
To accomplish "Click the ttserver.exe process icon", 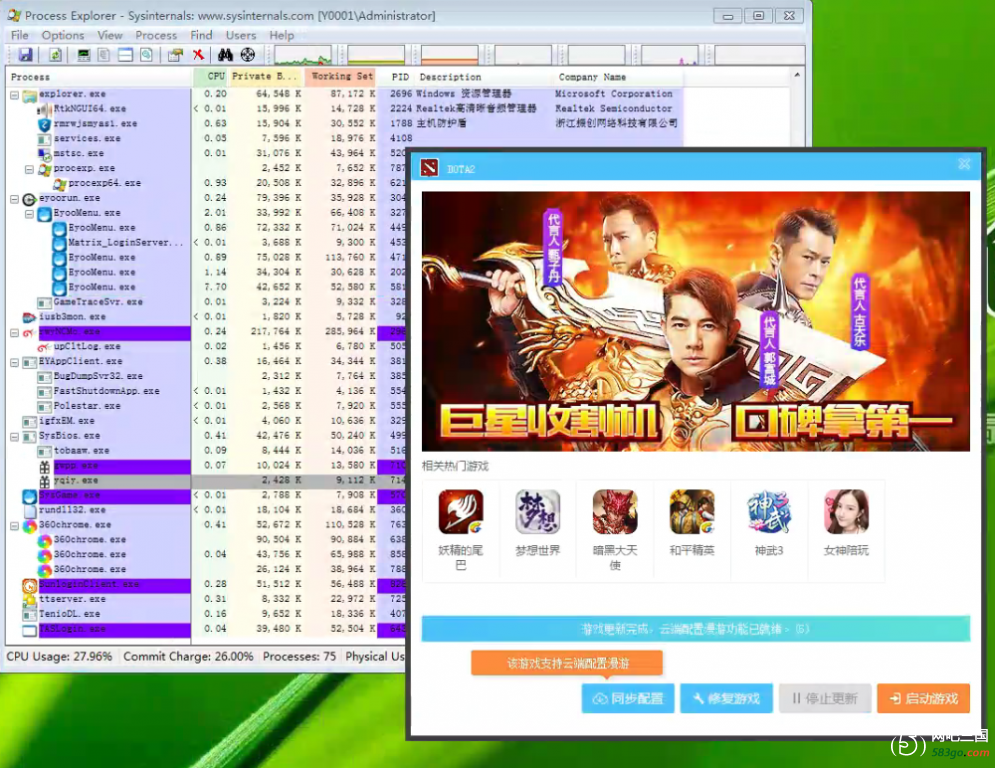I will 29,599.
